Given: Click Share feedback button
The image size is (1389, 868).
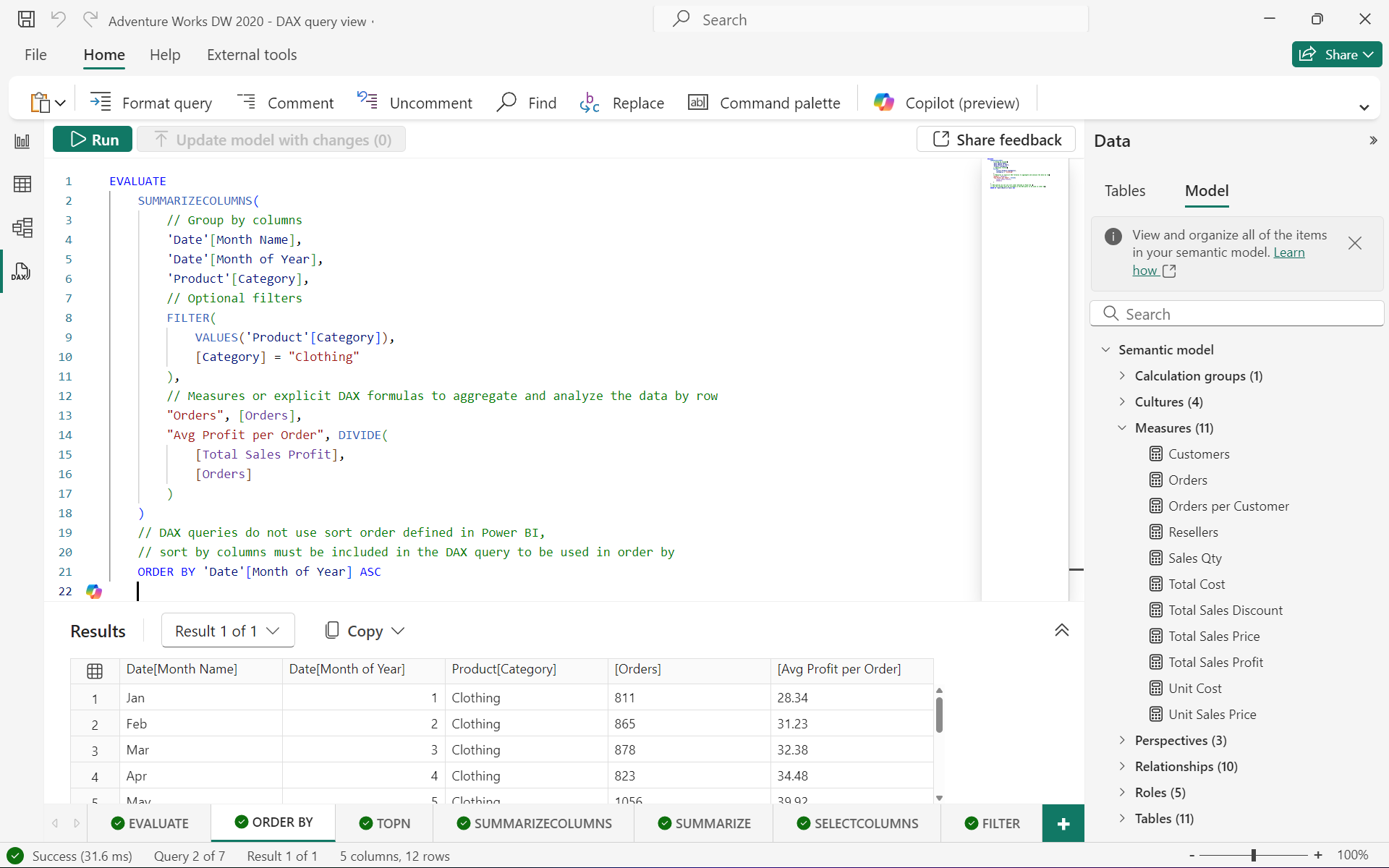Looking at the screenshot, I should click(996, 140).
